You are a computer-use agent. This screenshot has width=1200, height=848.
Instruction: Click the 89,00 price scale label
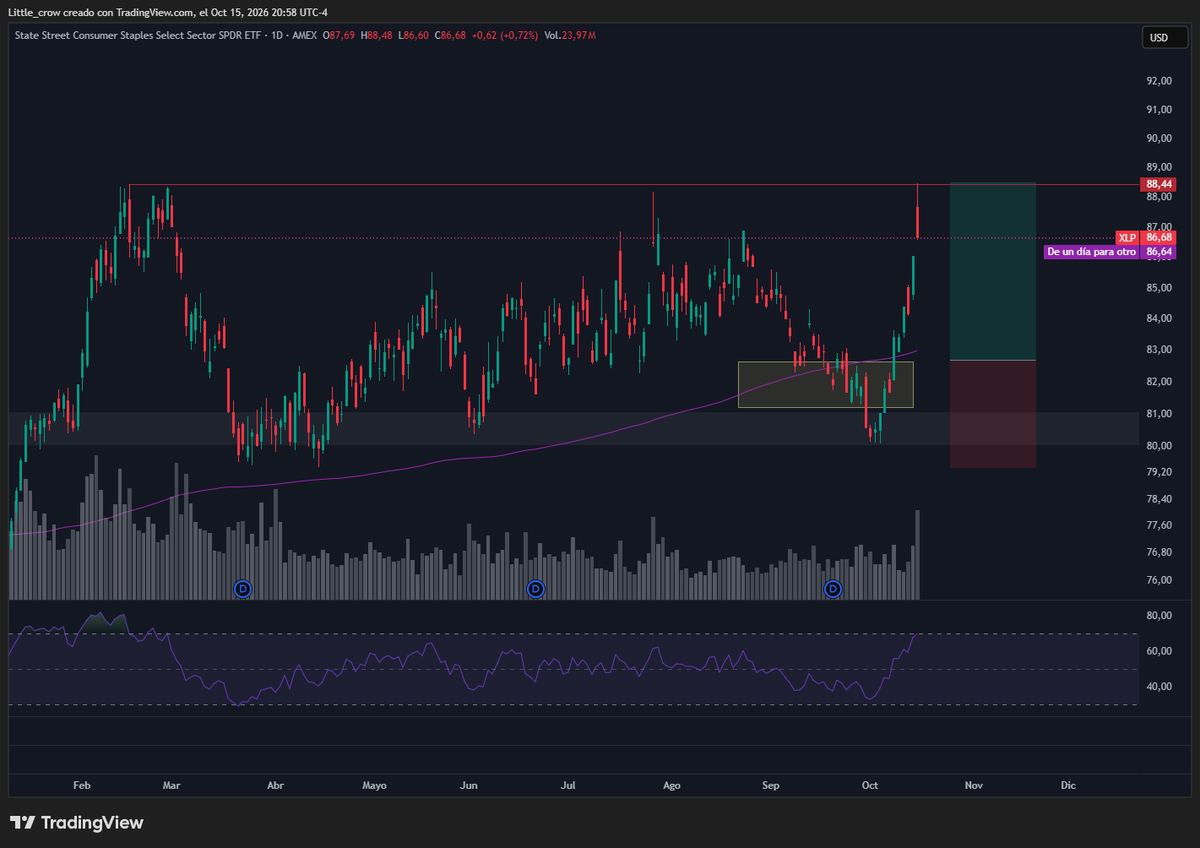(x=1158, y=167)
